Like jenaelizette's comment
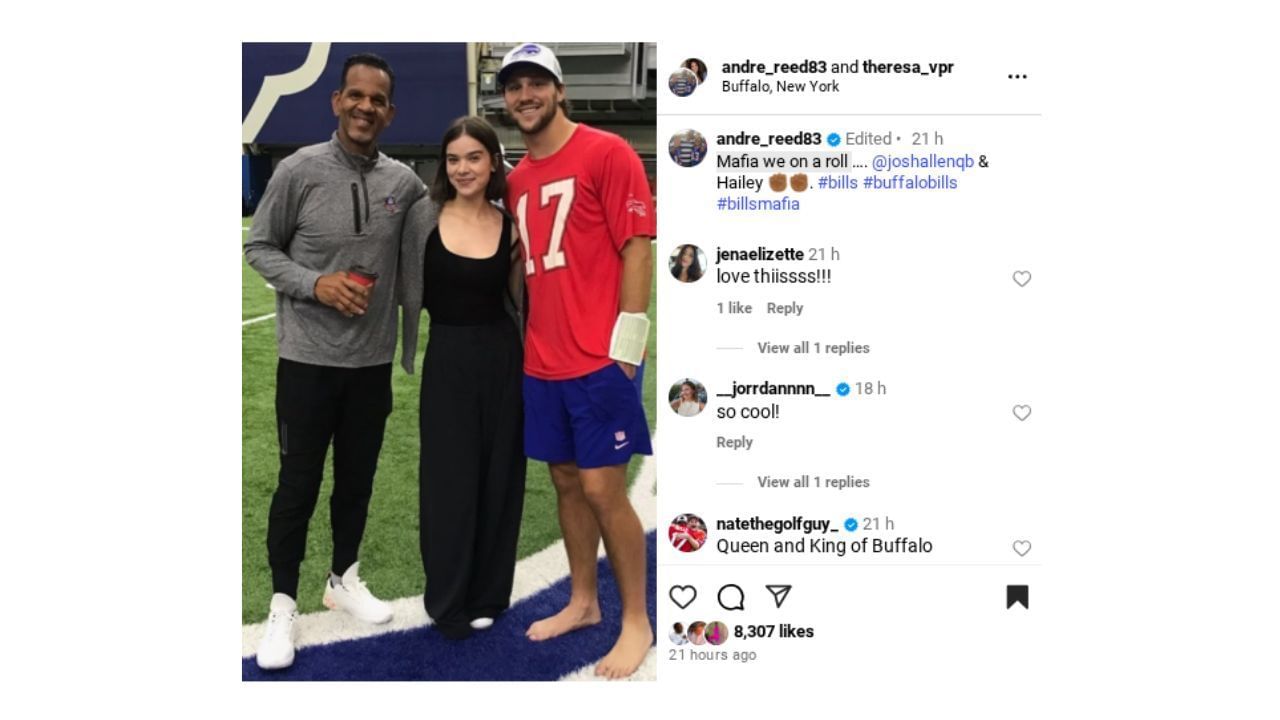This screenshot has width=1280, height=720. click(1021, 279)
